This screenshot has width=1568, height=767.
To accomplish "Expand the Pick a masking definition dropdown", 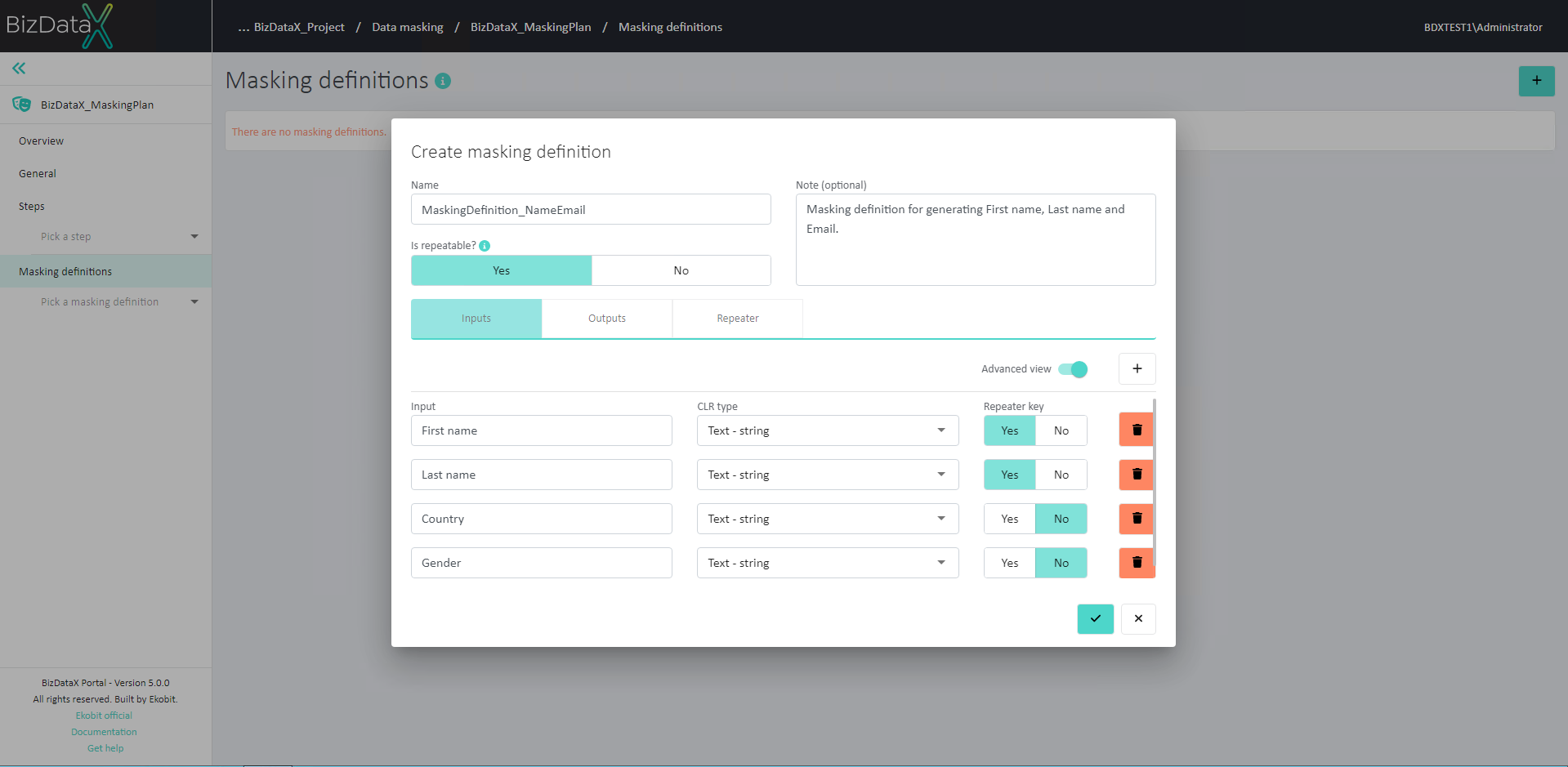I will [119, 302].
